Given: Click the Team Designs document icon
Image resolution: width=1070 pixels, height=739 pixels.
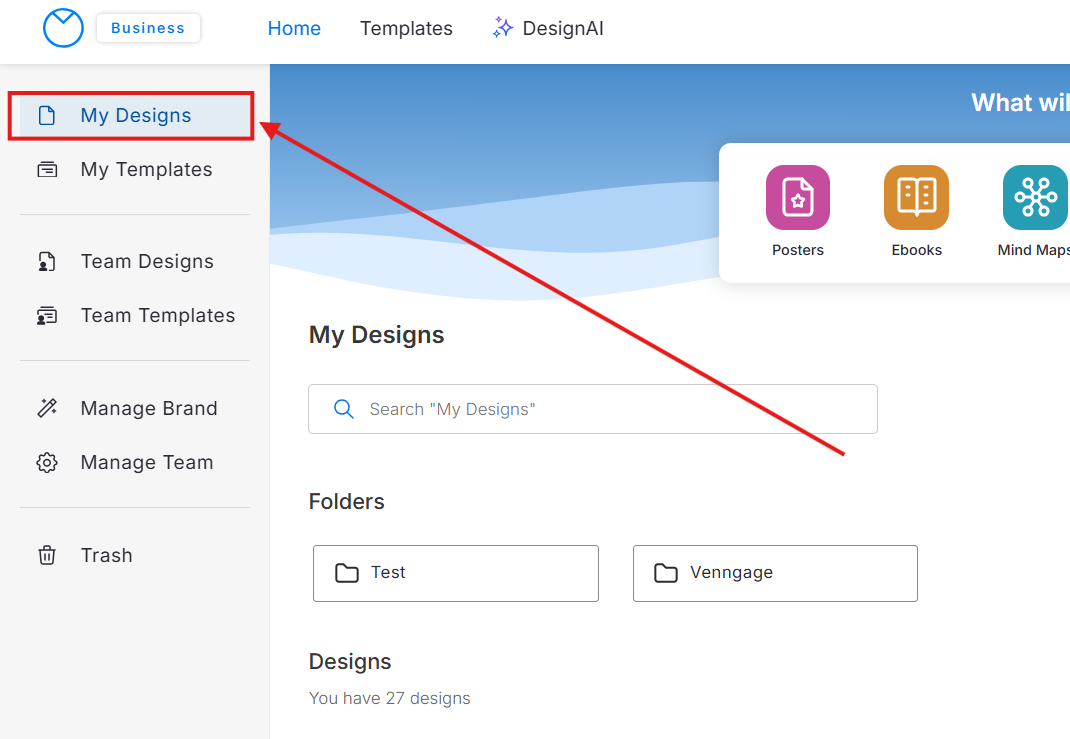Looking at the screenshot, I should pyautogui.click(x=47, y=262).
